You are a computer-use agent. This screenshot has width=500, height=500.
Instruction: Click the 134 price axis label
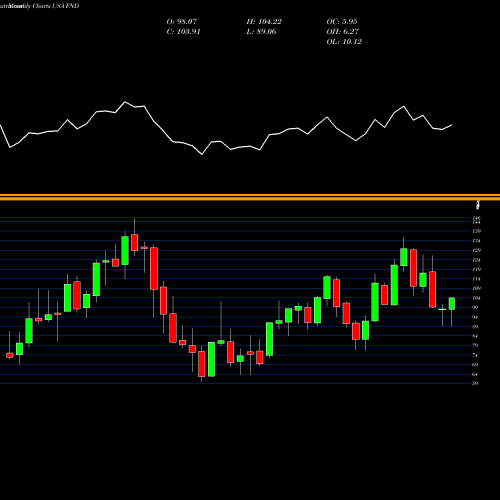pos(477,241)
